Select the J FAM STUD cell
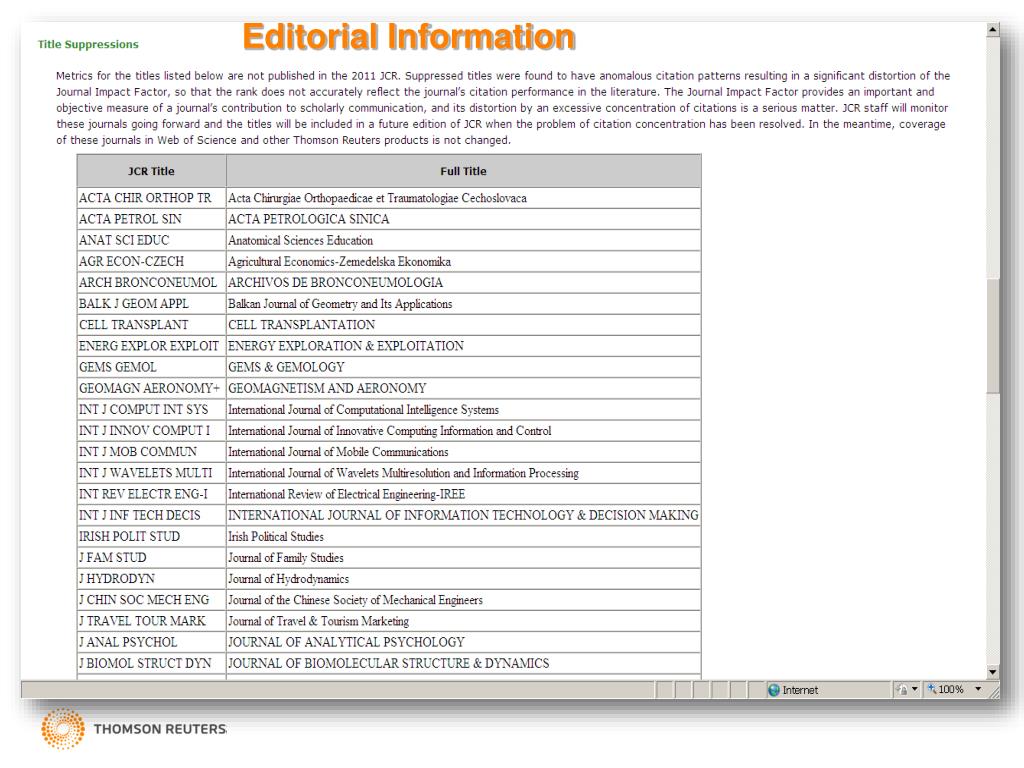1024x768 pixels. pos(152,557)
